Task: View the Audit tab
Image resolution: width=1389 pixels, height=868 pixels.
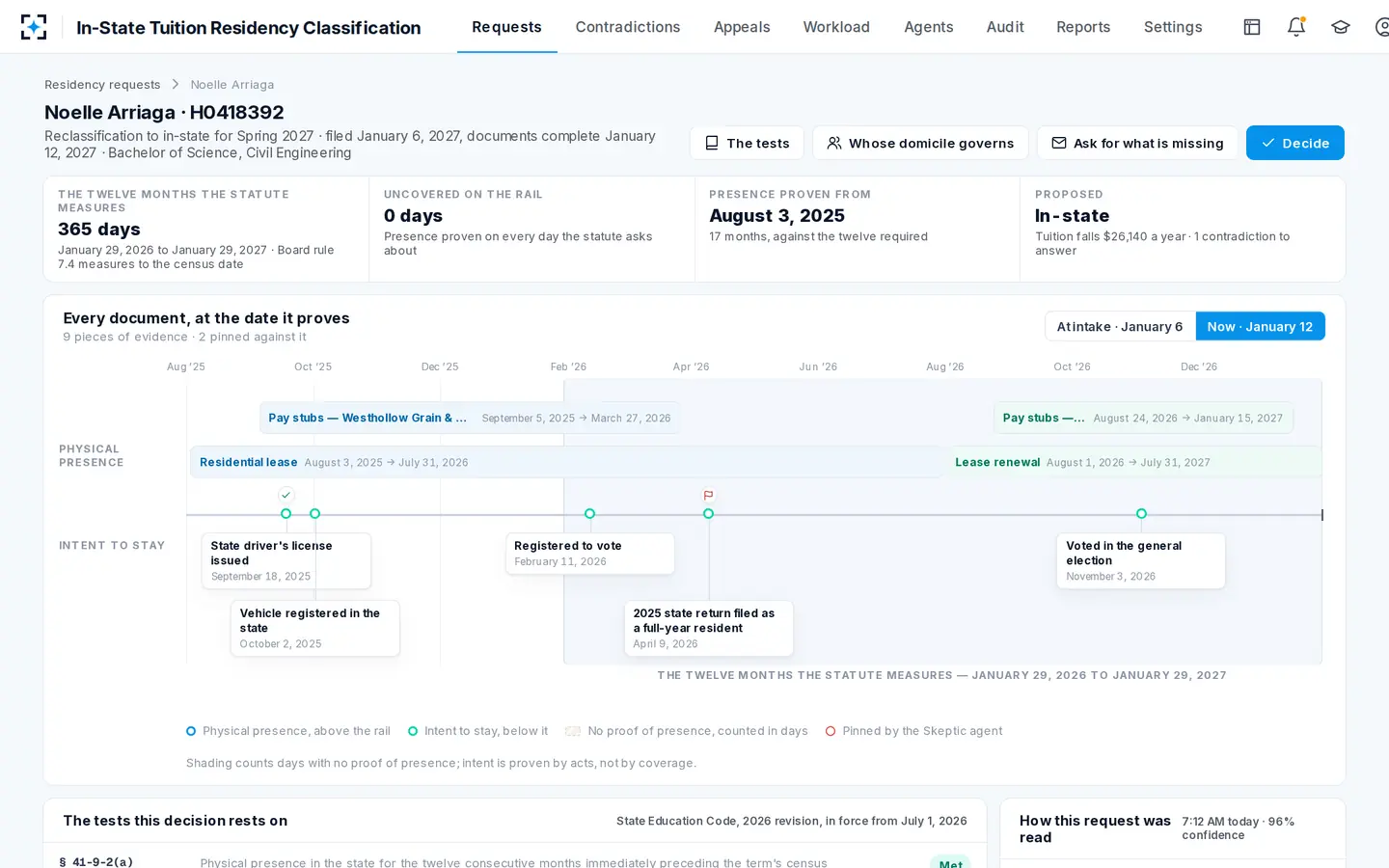Action: pos(1005,27)
